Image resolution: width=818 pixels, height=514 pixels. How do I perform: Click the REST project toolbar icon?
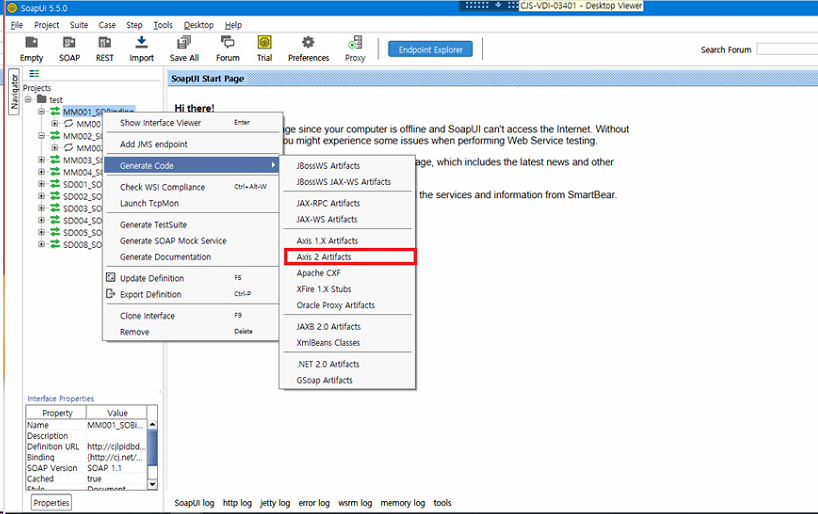tap(104, 42)
